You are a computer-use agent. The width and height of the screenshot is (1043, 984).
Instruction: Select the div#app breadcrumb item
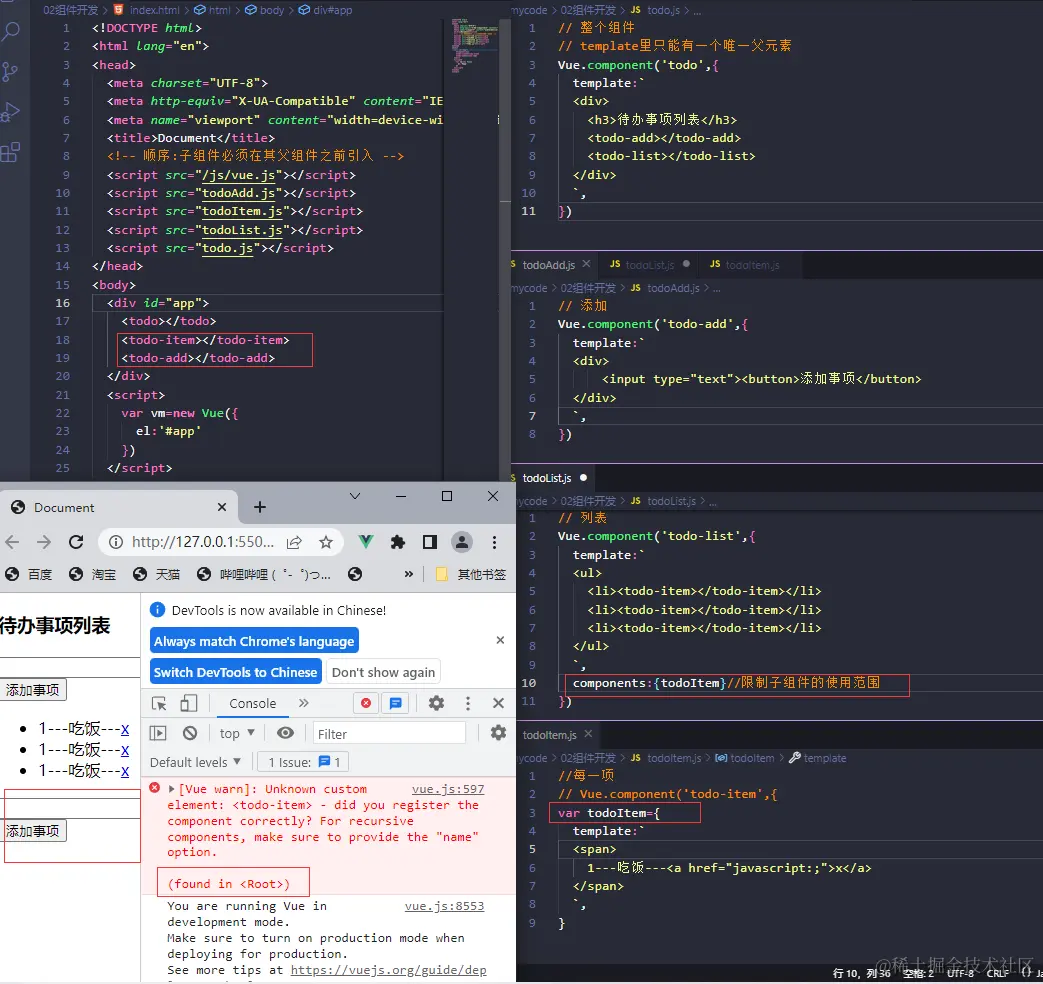click(x=325, y=10)
